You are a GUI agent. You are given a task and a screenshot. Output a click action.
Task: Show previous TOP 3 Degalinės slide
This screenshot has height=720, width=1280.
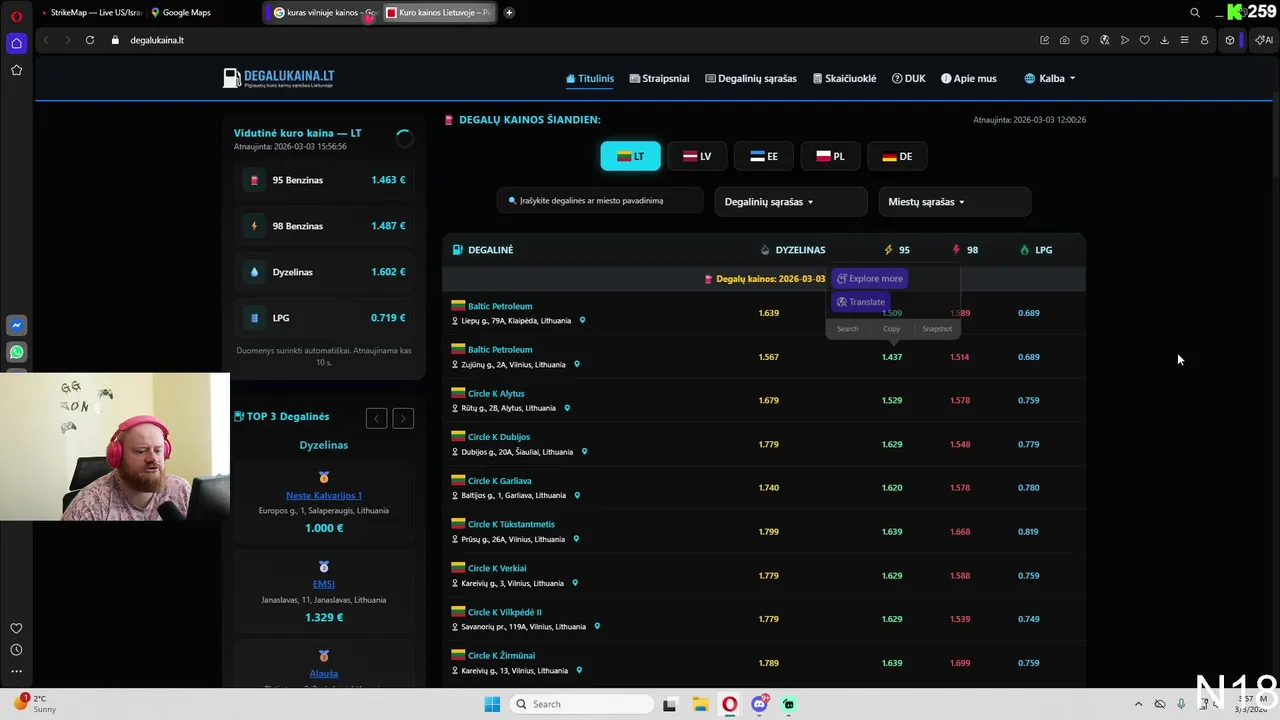click(x=376, y=418)
